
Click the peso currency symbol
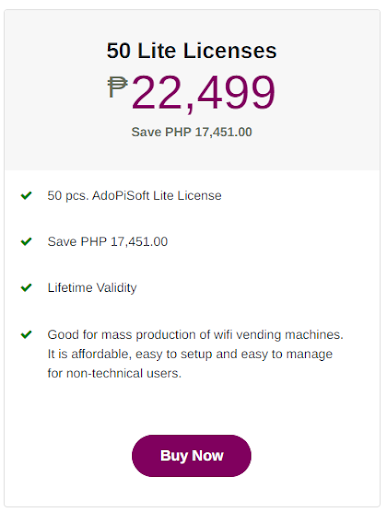click(x=117, y=87)
